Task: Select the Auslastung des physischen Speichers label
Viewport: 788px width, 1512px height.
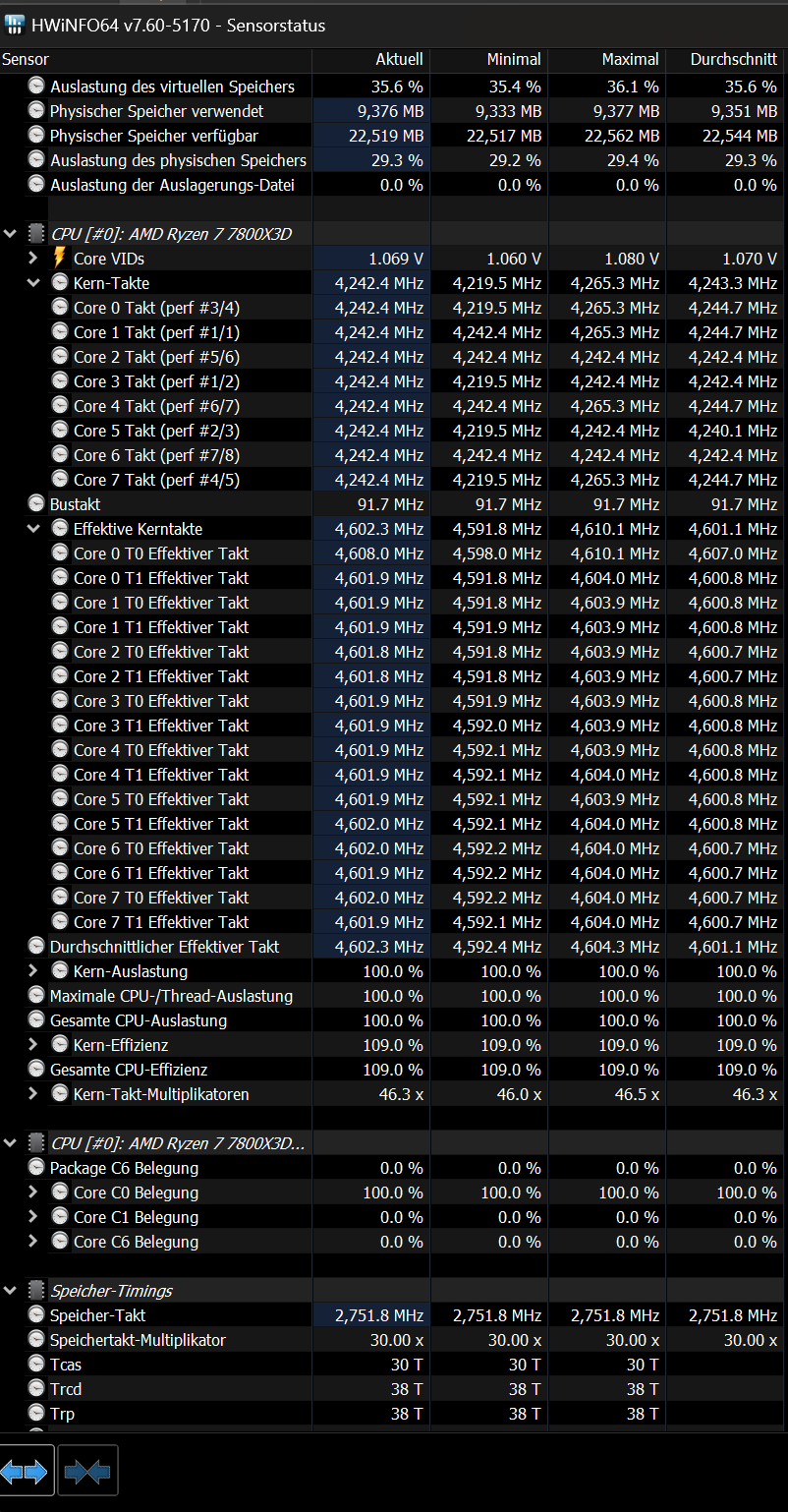Action: click(x=178, y=160)
